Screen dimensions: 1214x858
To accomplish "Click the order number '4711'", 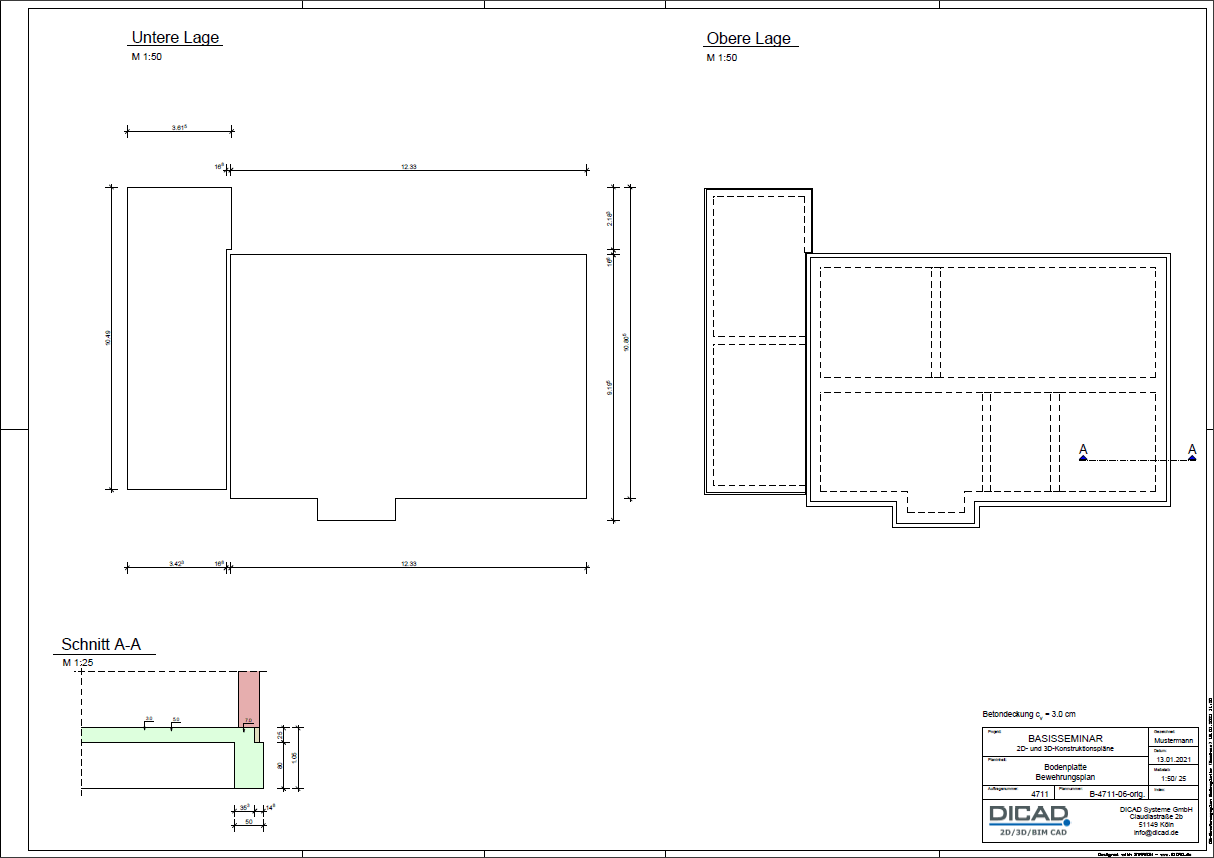I will 1040,794.
